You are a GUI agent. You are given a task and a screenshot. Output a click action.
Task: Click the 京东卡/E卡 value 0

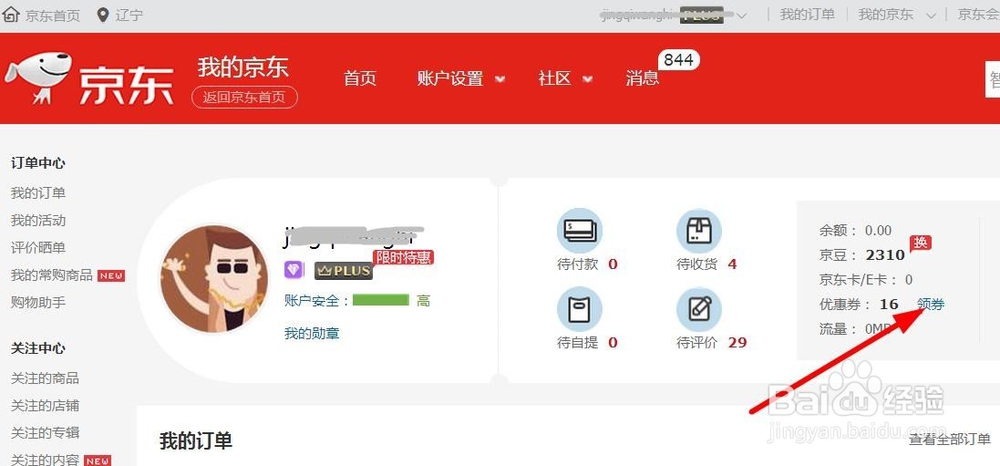click(909, 280)
